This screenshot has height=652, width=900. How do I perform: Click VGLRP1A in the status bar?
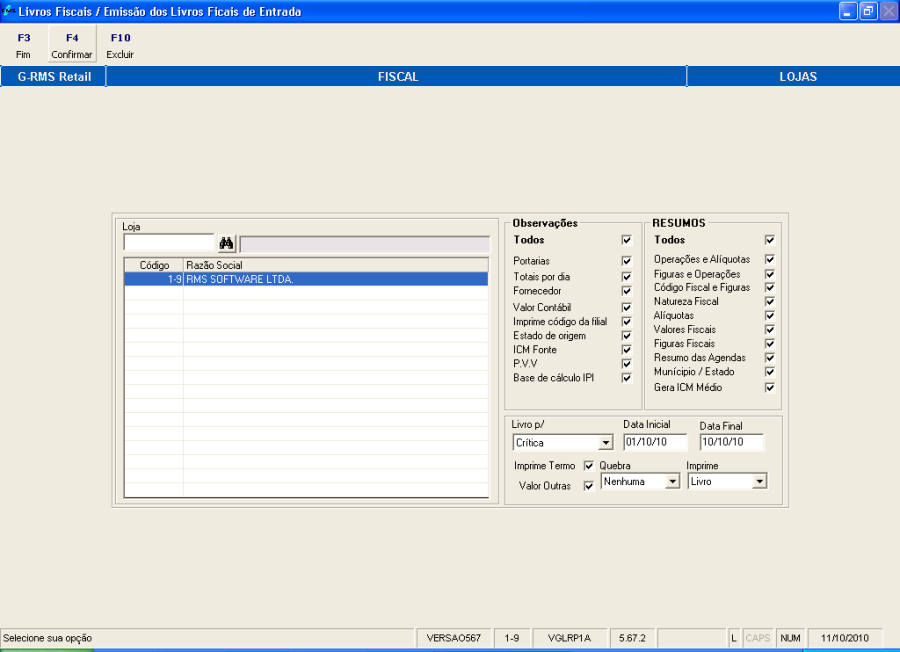569,638
